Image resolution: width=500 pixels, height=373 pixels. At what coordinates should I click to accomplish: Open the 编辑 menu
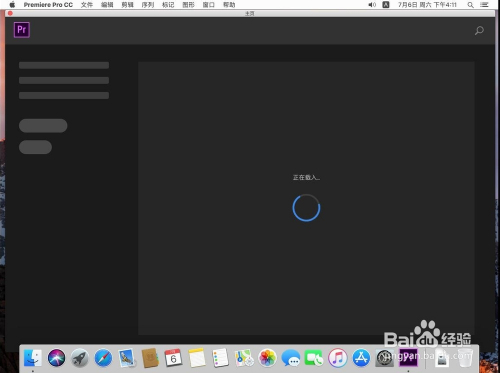click(107, 5)
